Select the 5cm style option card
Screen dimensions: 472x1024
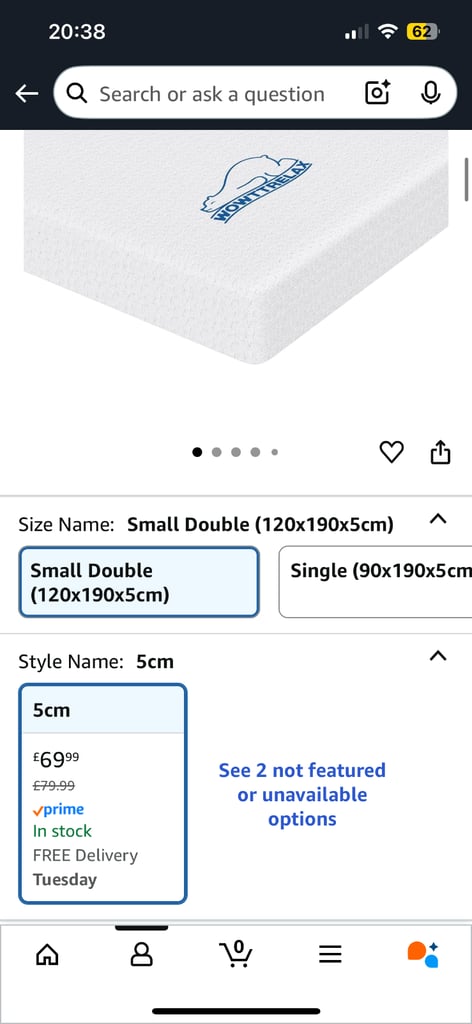[102, 793]
